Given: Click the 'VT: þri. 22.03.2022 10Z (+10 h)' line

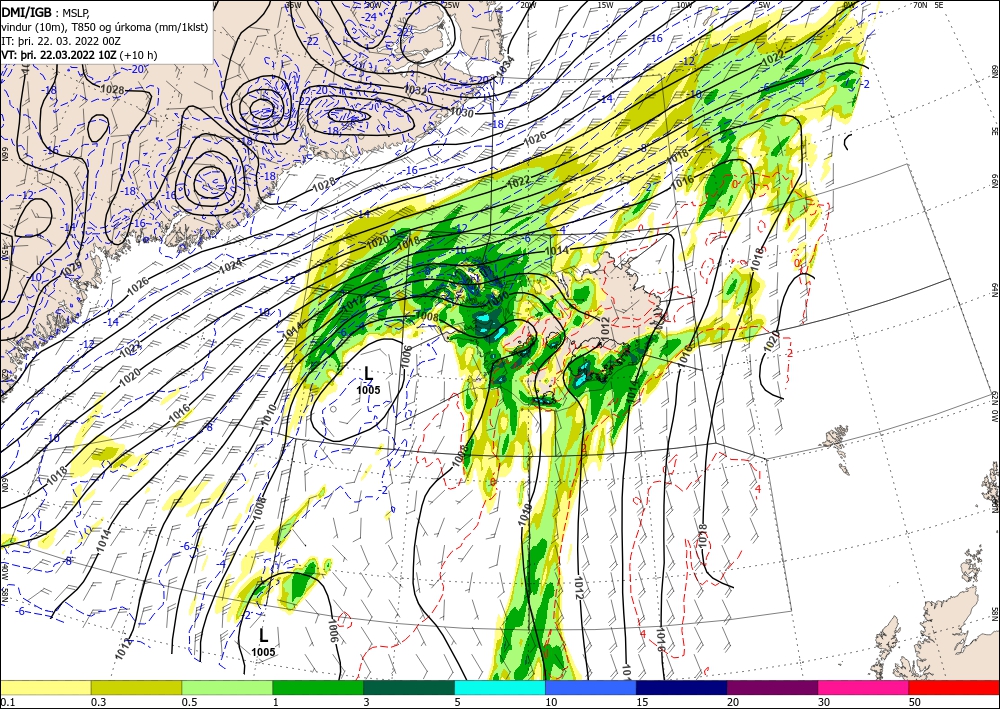Looking at the screenshot, I should click(x=79, y=55).
